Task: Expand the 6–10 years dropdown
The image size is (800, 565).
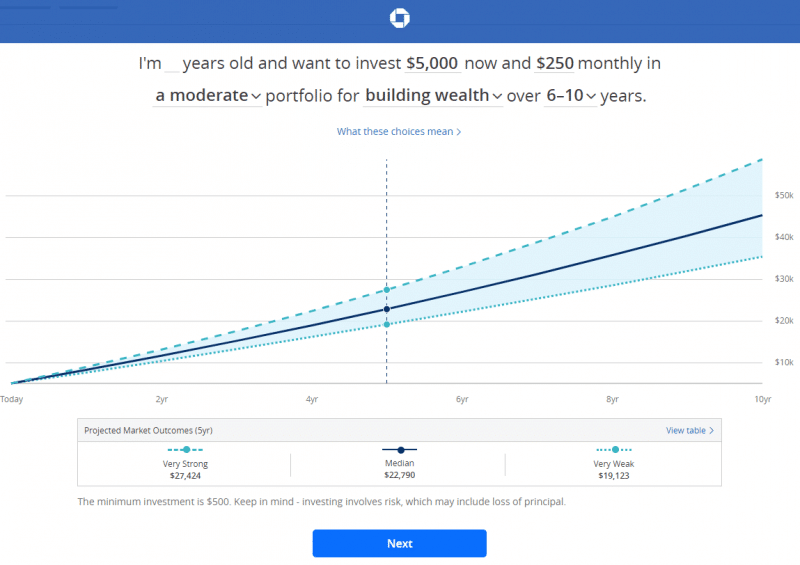Action: [570, 96]
